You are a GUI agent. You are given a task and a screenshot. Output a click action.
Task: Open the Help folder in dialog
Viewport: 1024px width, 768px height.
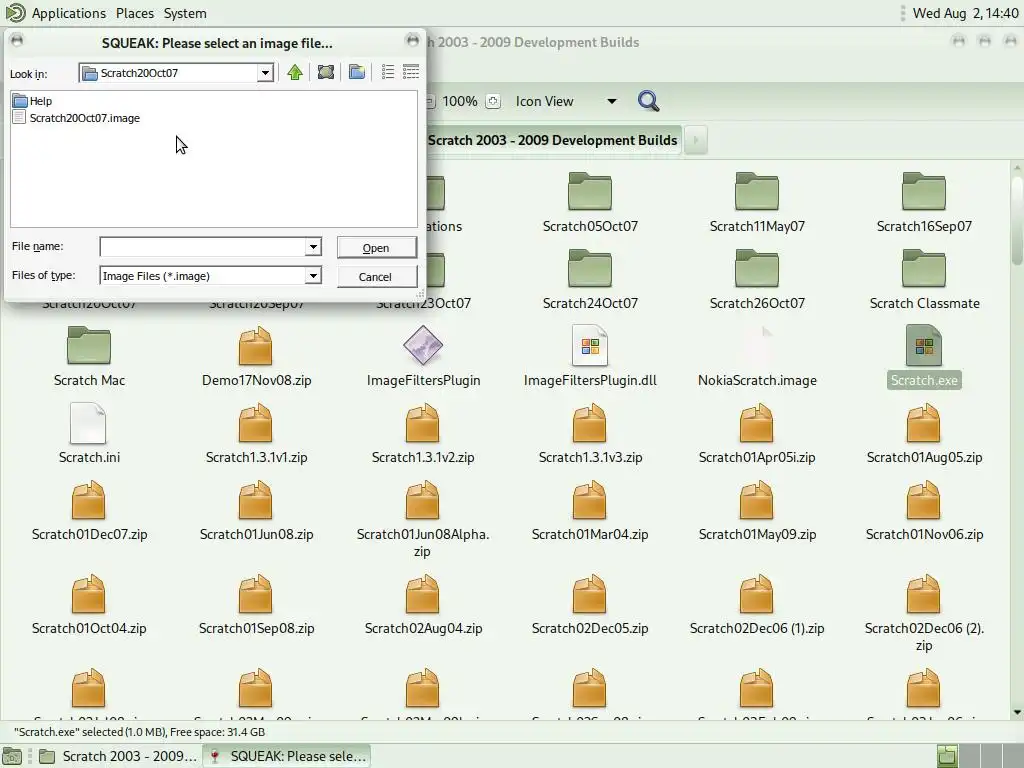click(33, 101)
